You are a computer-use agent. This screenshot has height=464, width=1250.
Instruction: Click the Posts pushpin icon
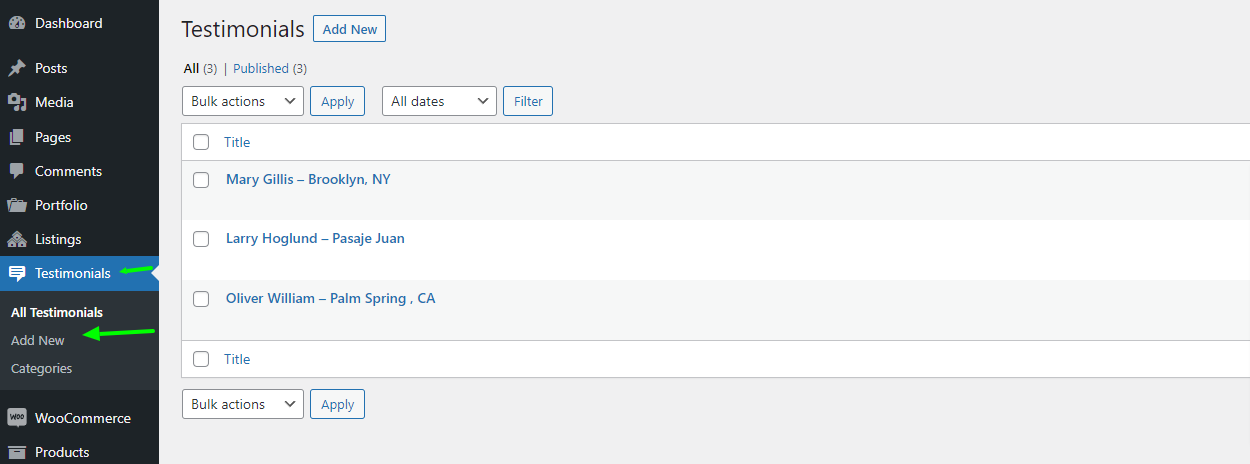(17, 68)
